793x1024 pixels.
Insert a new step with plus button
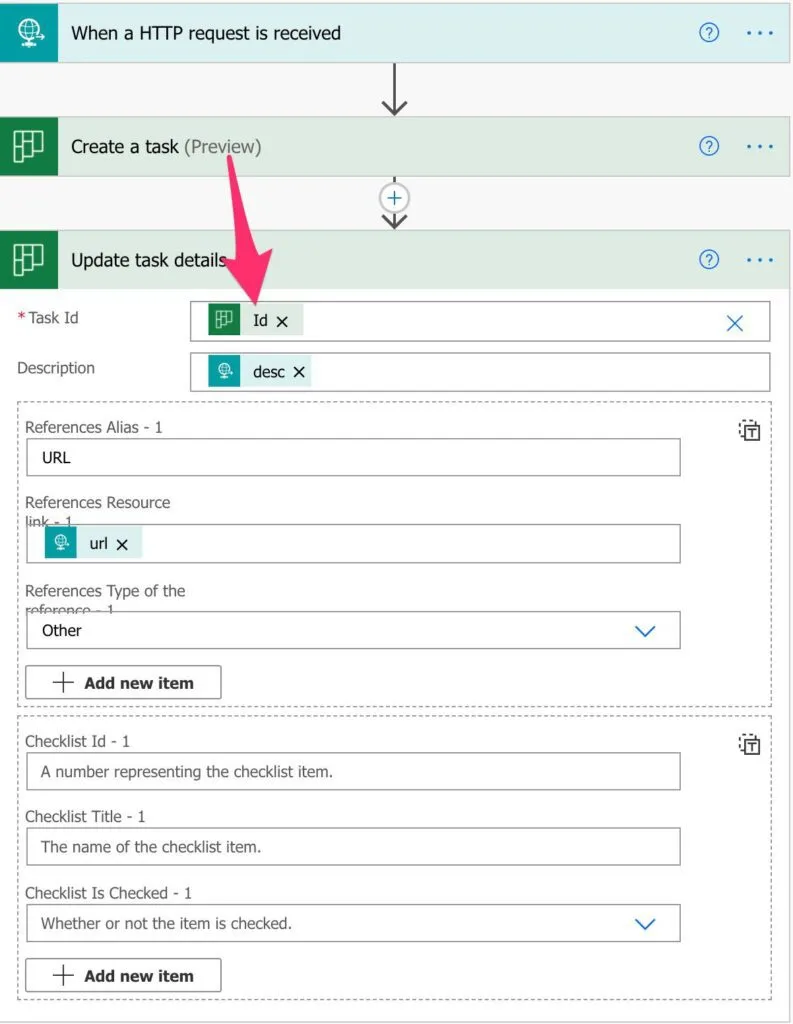[x=394, y=198]
